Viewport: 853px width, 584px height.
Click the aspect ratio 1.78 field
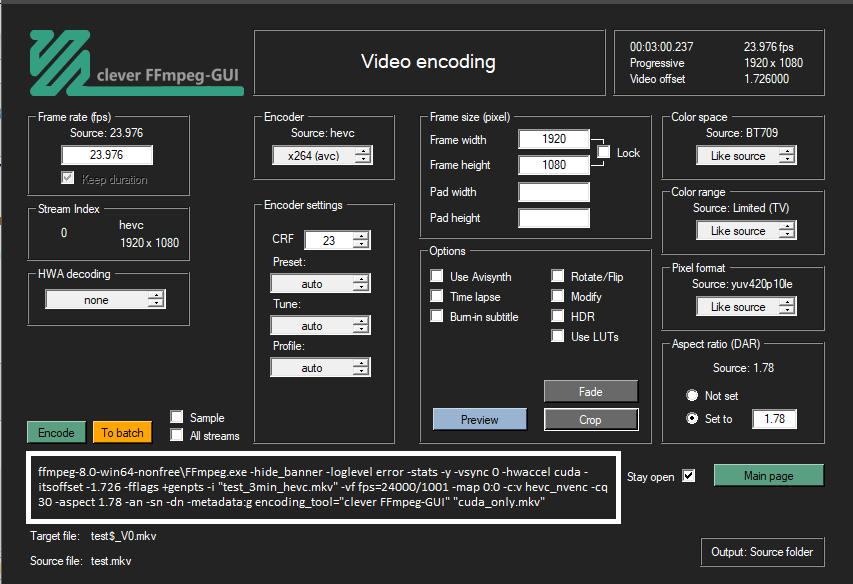(x=774, y=418)
